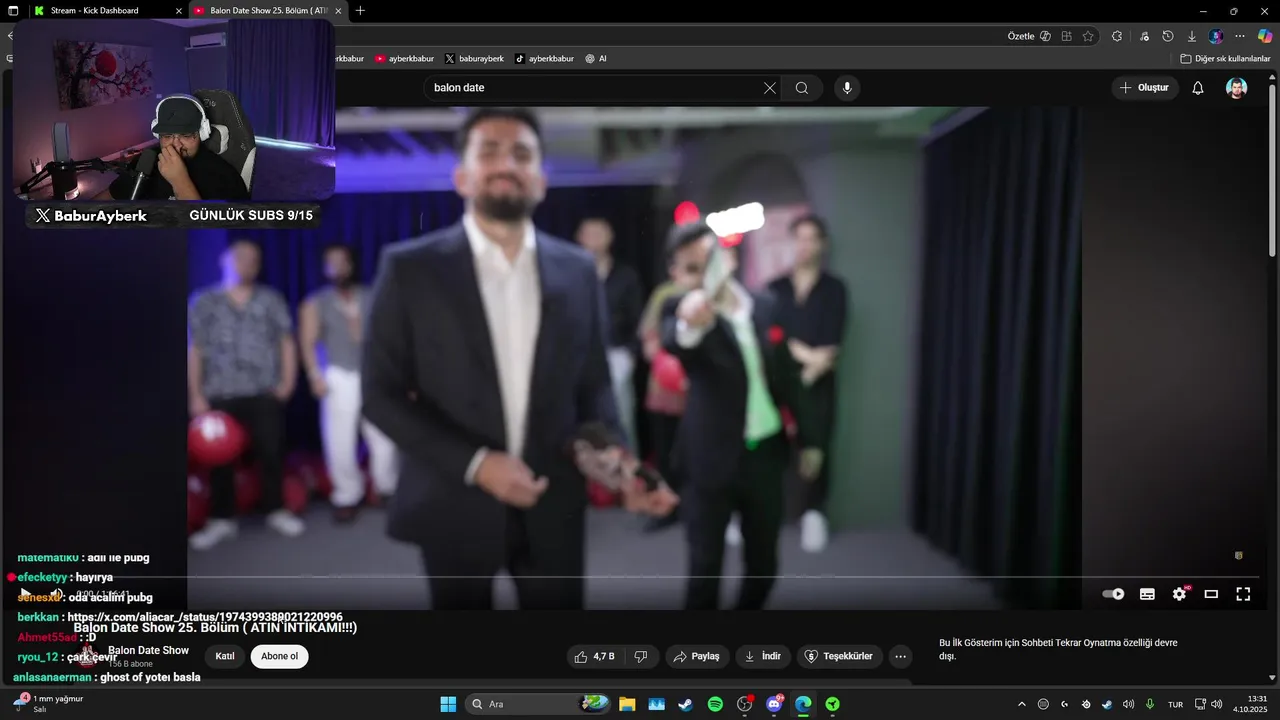
Task: Open the weather widget 1 mm yağmur
Action: click(x=50, y=704)
